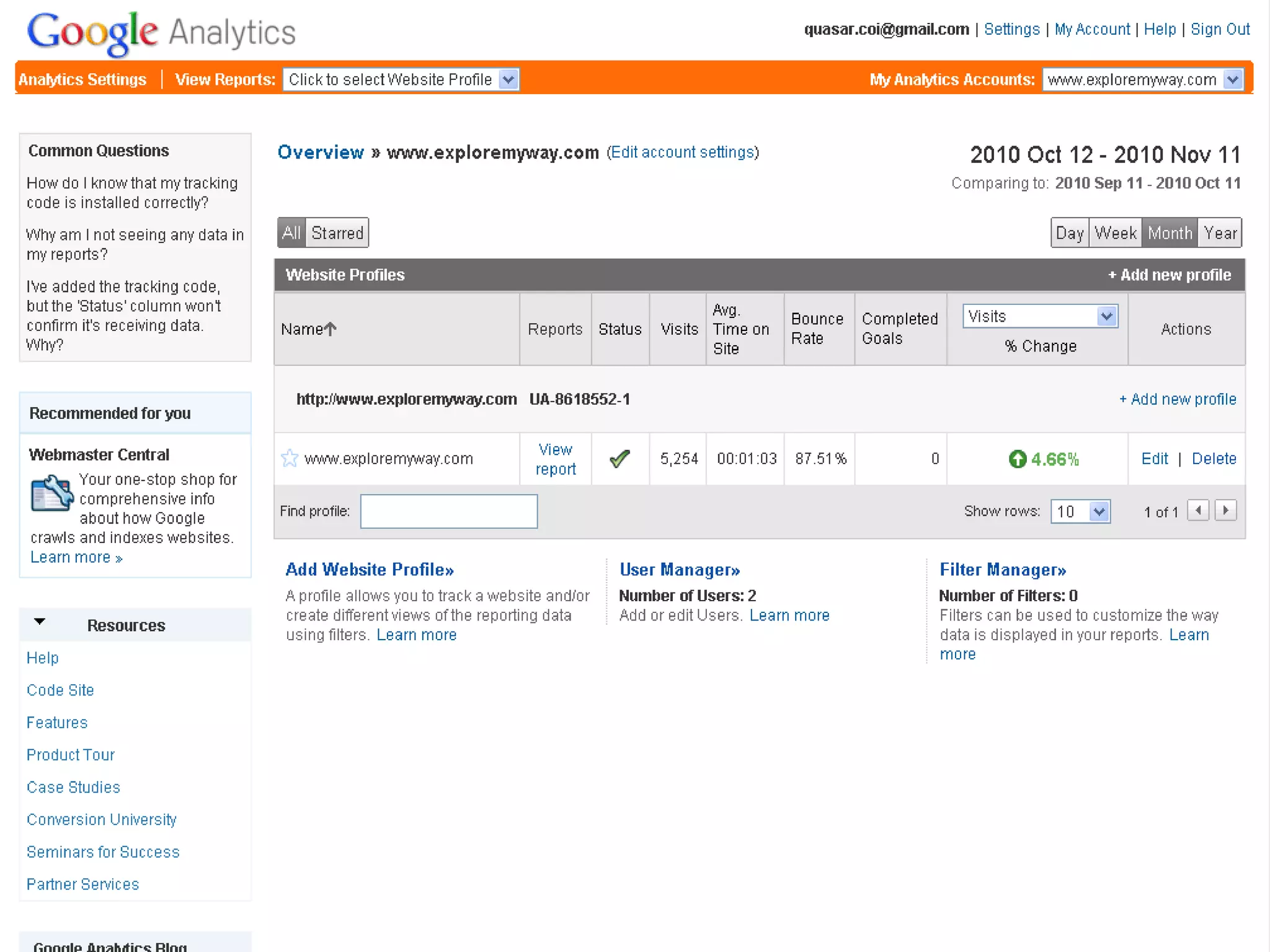Collapse the Resources section triangle
The height and width of the screenshot is (952, 1270).
[x=40, y=622]
